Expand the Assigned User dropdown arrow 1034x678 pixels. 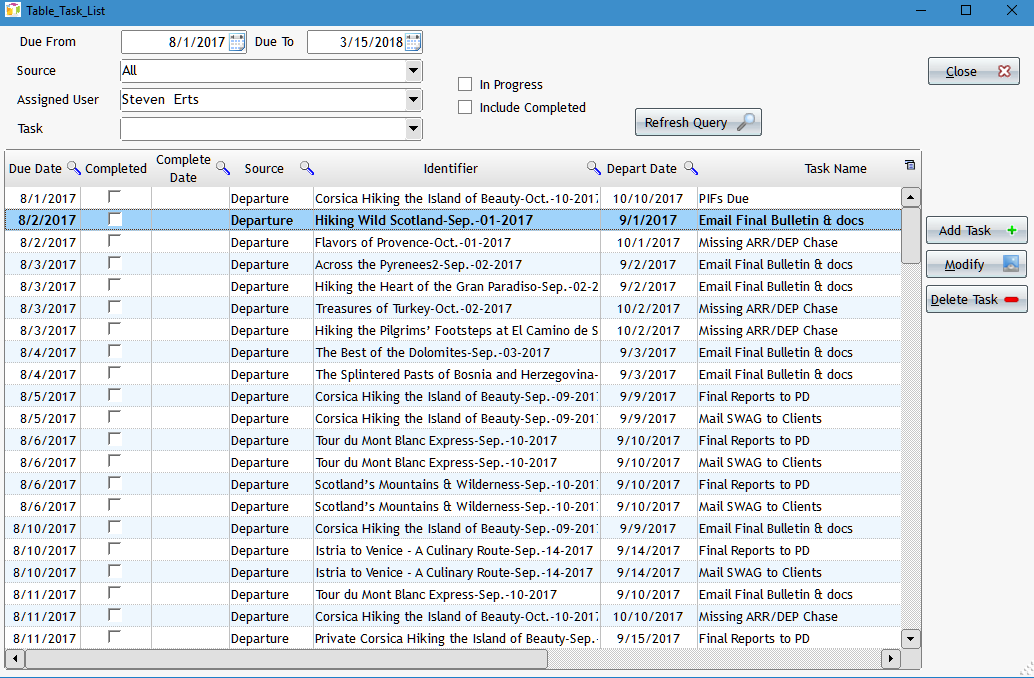(x=413, y=100)
